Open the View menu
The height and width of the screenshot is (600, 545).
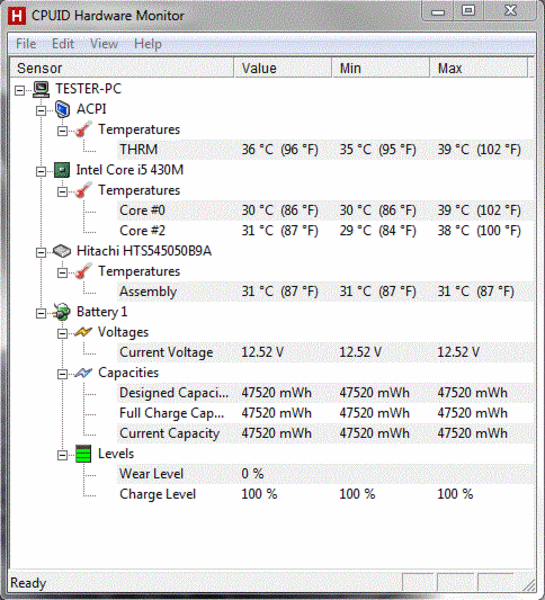pos(104,44)
